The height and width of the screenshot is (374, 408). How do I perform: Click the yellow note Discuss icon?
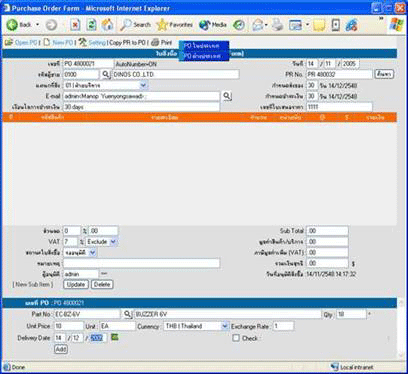tap(319, 25)
